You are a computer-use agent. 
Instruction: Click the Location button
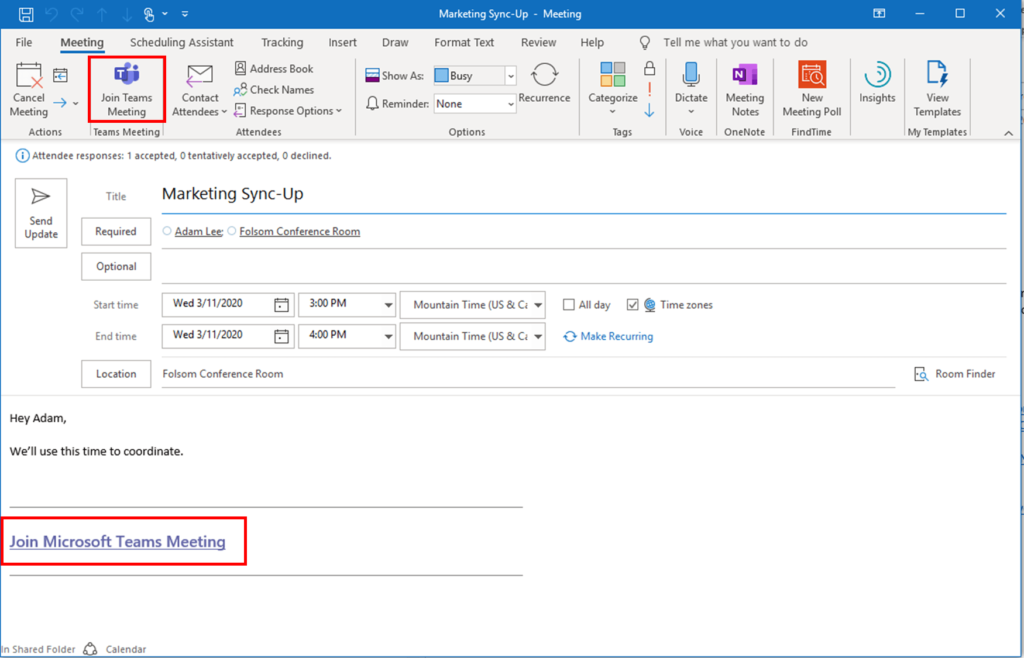coord(116,373)
